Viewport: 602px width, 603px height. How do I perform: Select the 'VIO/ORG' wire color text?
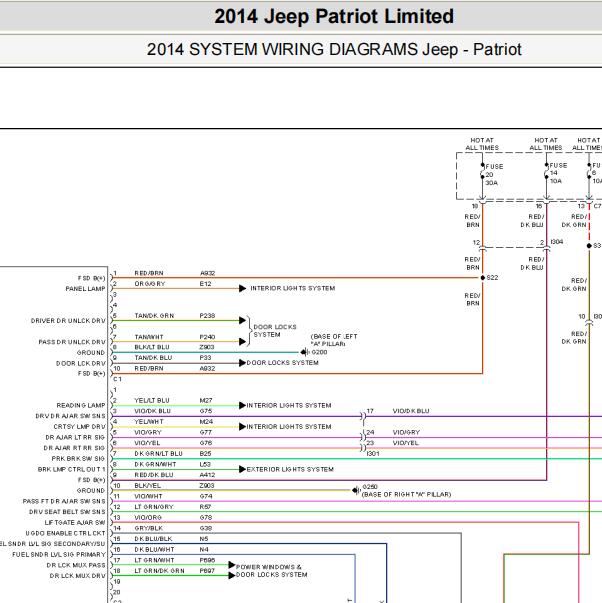pyautogui.click(x=148, y=518)
